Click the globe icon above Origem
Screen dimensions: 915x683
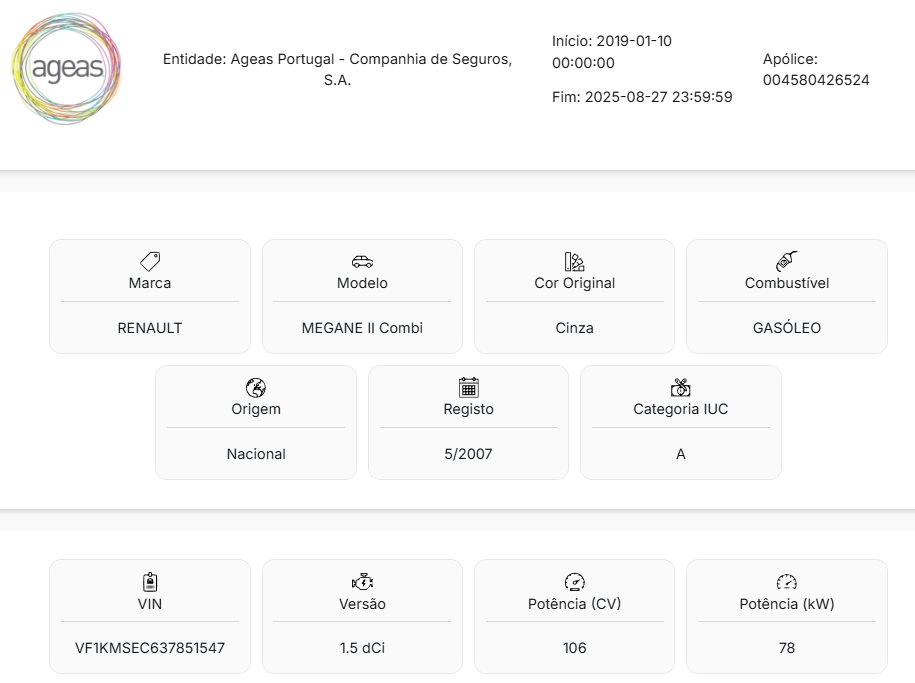click(256, 388)
